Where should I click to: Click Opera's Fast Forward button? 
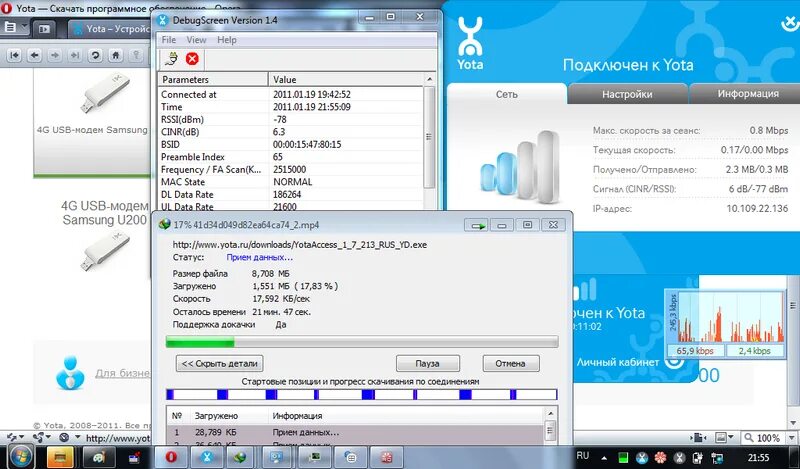(x=75, y=55)
